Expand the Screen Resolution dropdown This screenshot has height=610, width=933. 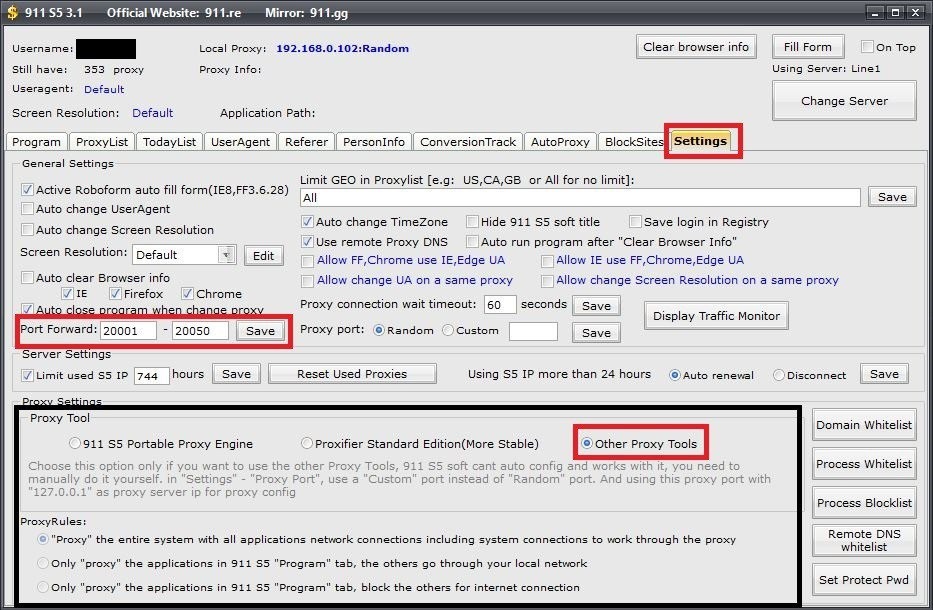coord(226,255)
